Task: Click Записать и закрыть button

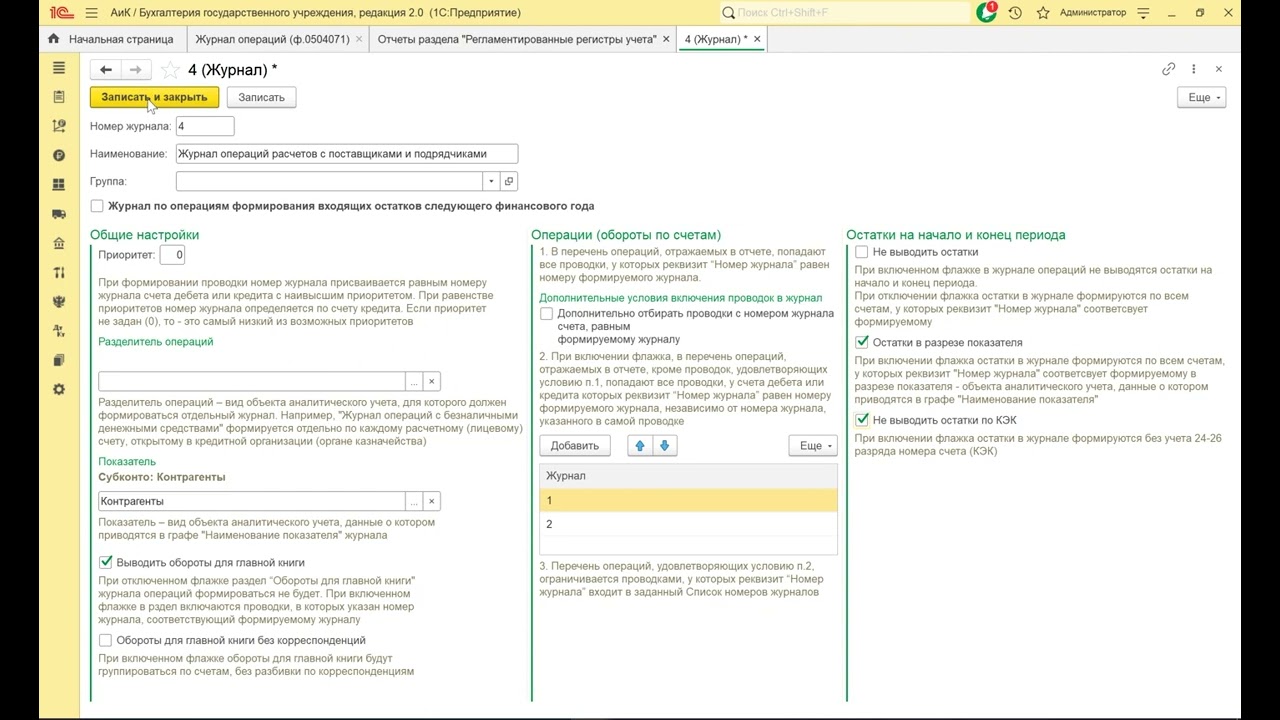Action: click(x=154, y=97)
